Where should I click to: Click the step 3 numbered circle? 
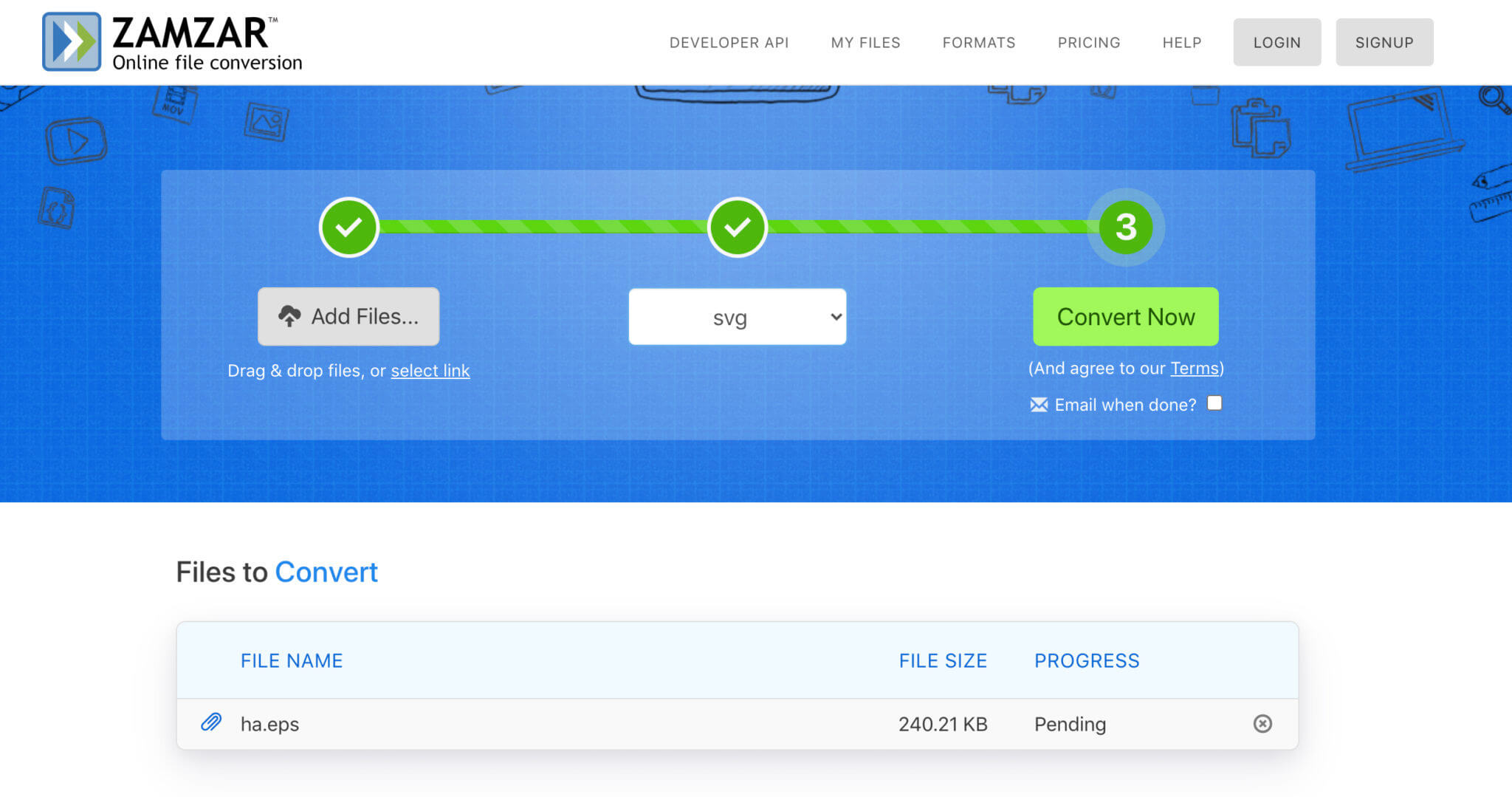[1125, 227]
